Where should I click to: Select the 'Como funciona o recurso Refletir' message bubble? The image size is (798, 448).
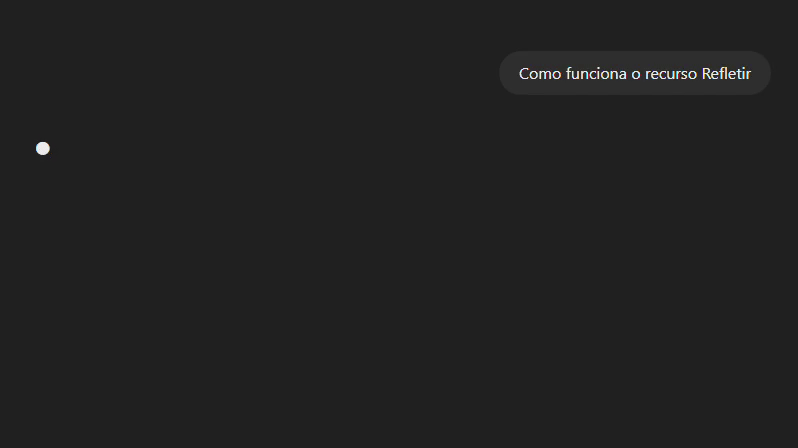(635, 73)
